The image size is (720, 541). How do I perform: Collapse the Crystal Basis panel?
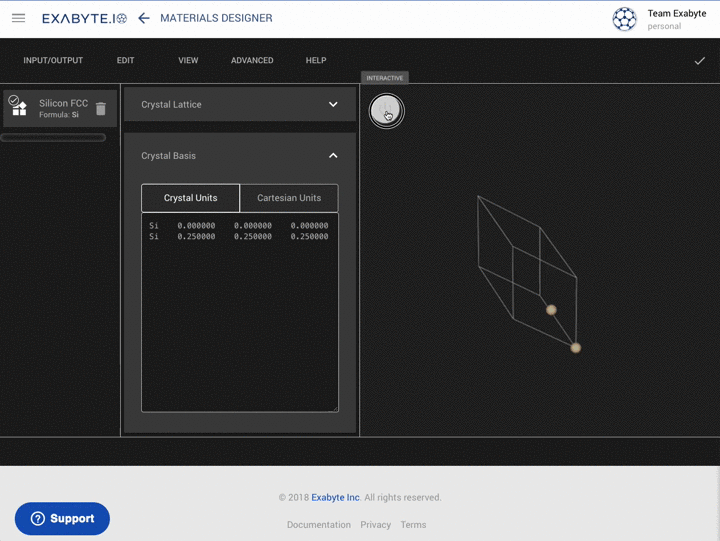pyautogui.click(x=333, y=156)
